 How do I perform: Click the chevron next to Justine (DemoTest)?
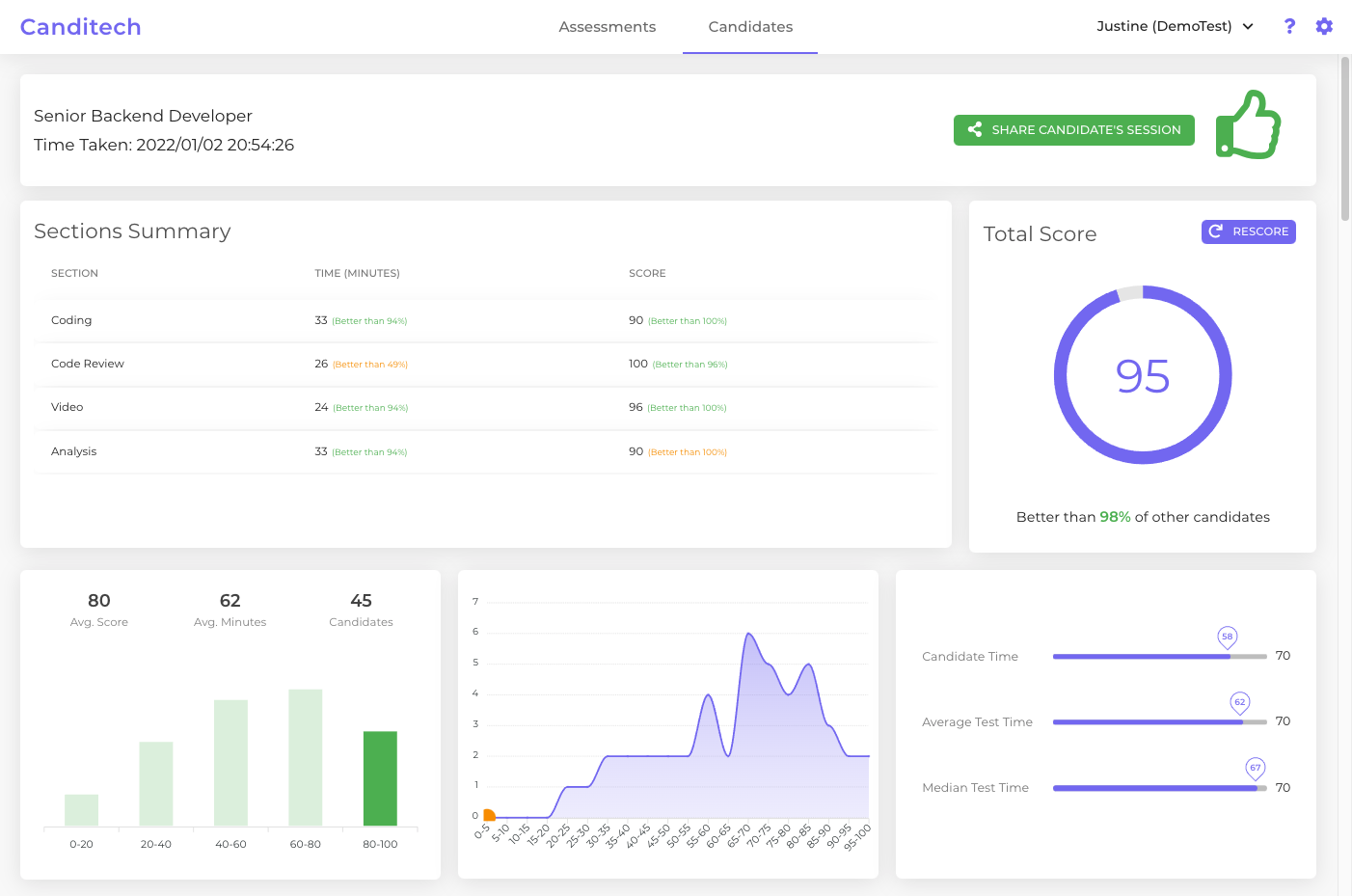pos(1248,26)
